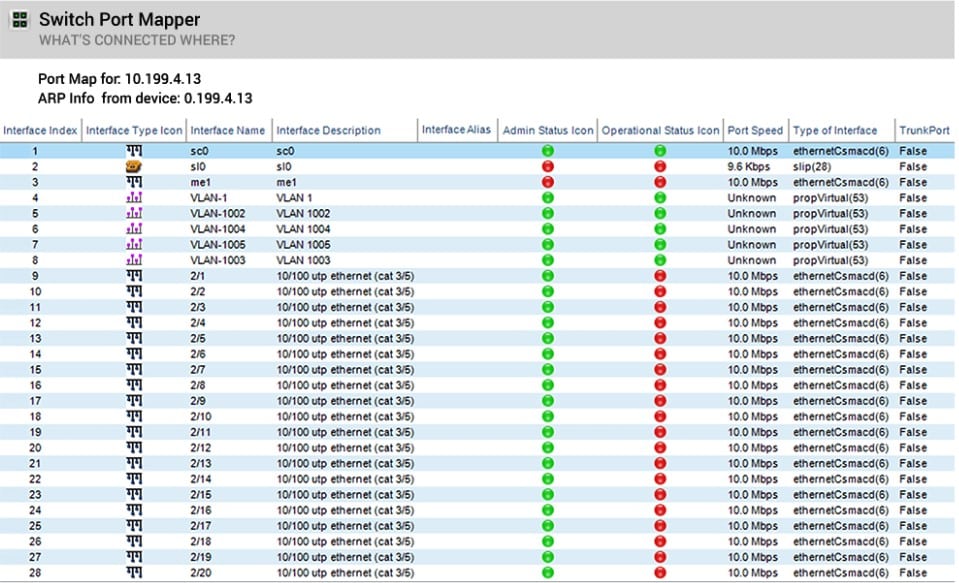The height and width of the screenshot is (583, 959).
Task: Click the VLAN icon in VLAN-1 row
Action: pyautogui.click(x=134, y=198)
